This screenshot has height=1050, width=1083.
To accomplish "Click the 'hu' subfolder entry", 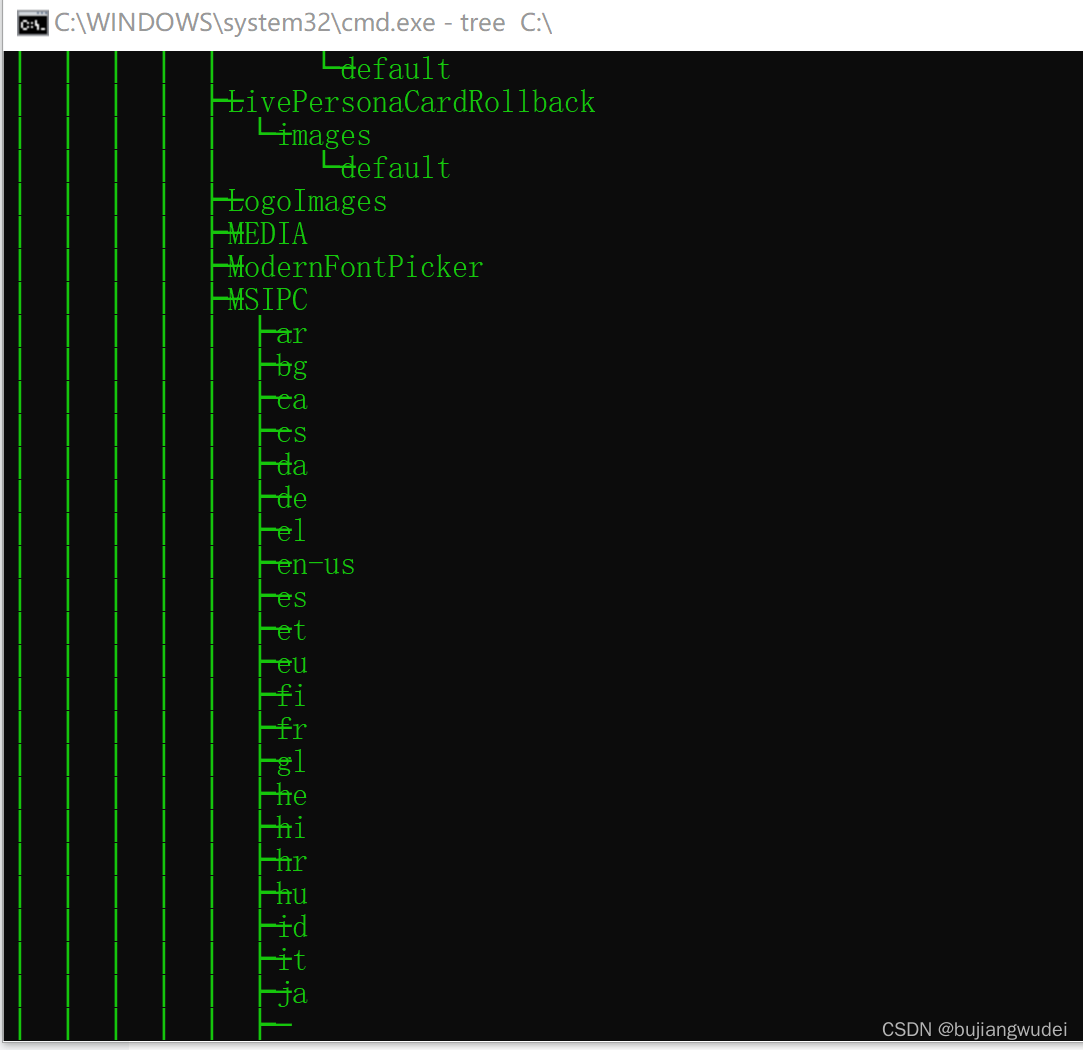I will [x=291, y=895].
